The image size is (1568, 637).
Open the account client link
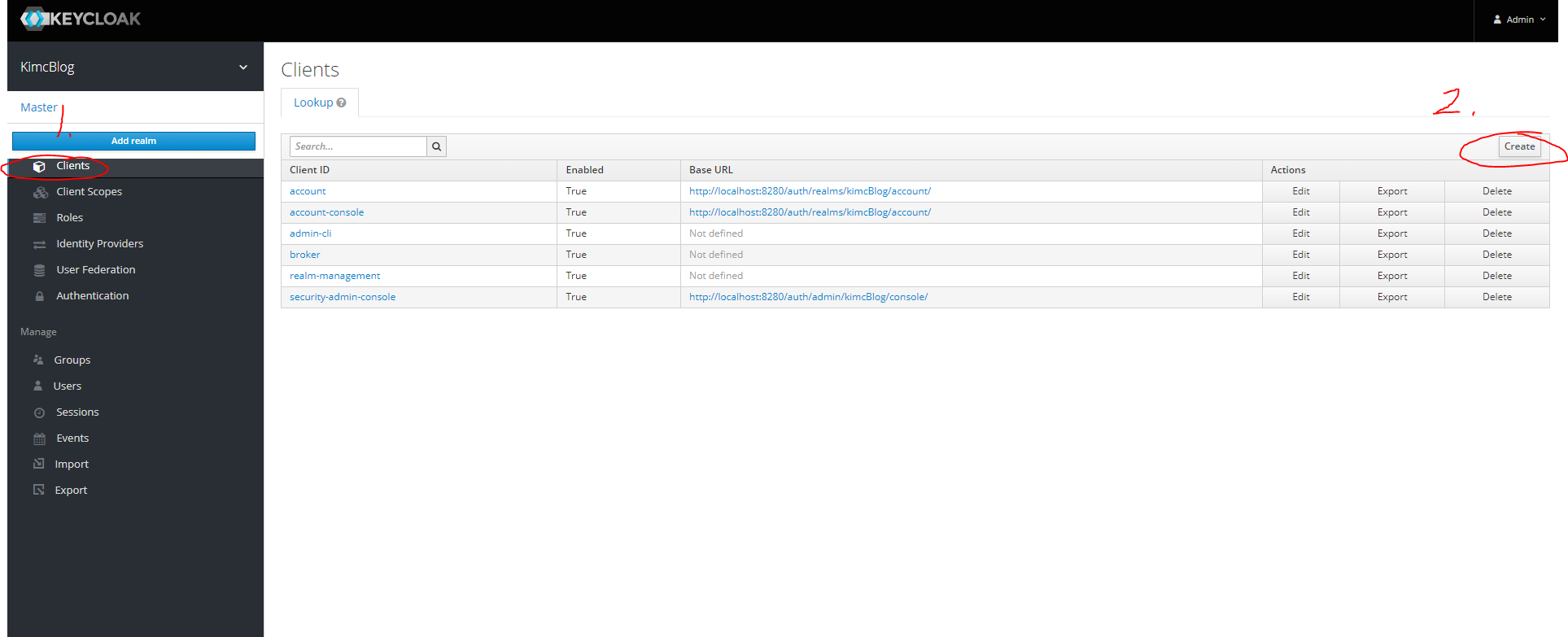308,191
